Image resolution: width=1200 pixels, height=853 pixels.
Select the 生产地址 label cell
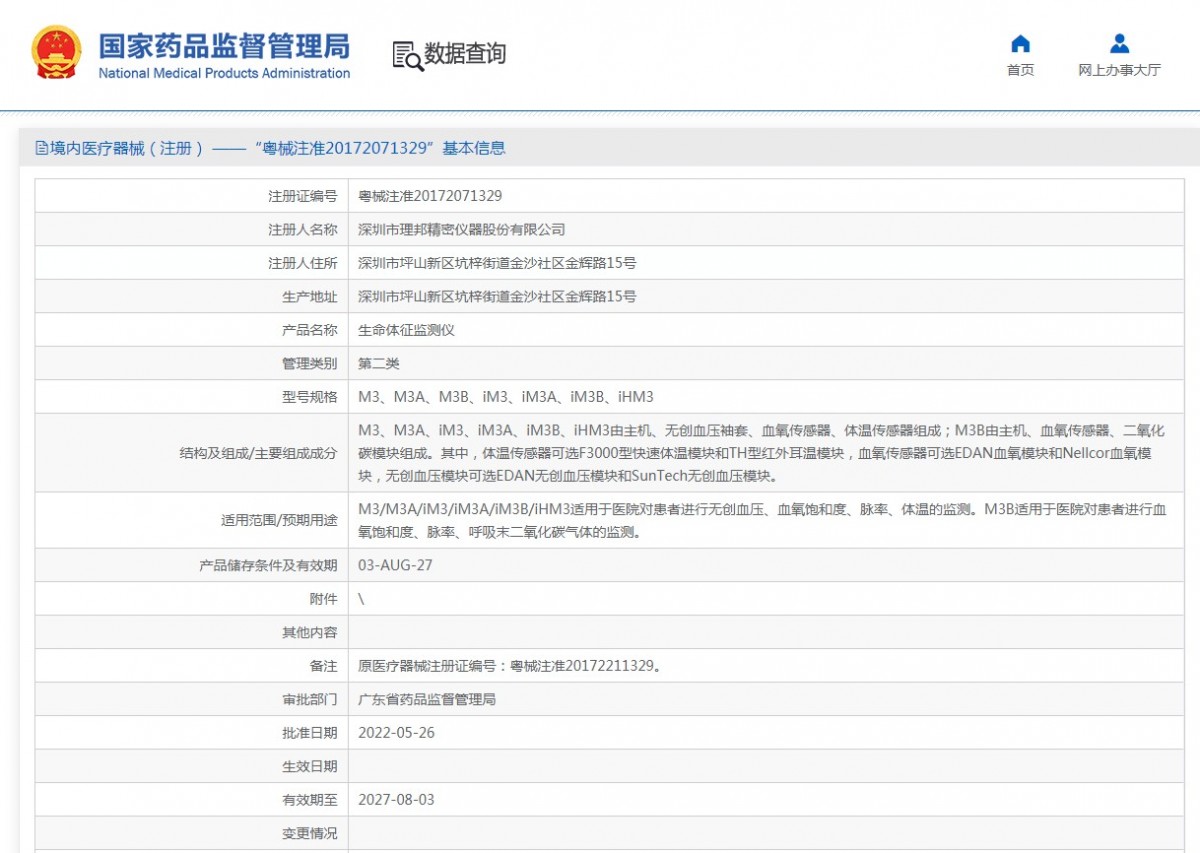tap(192, 296)
